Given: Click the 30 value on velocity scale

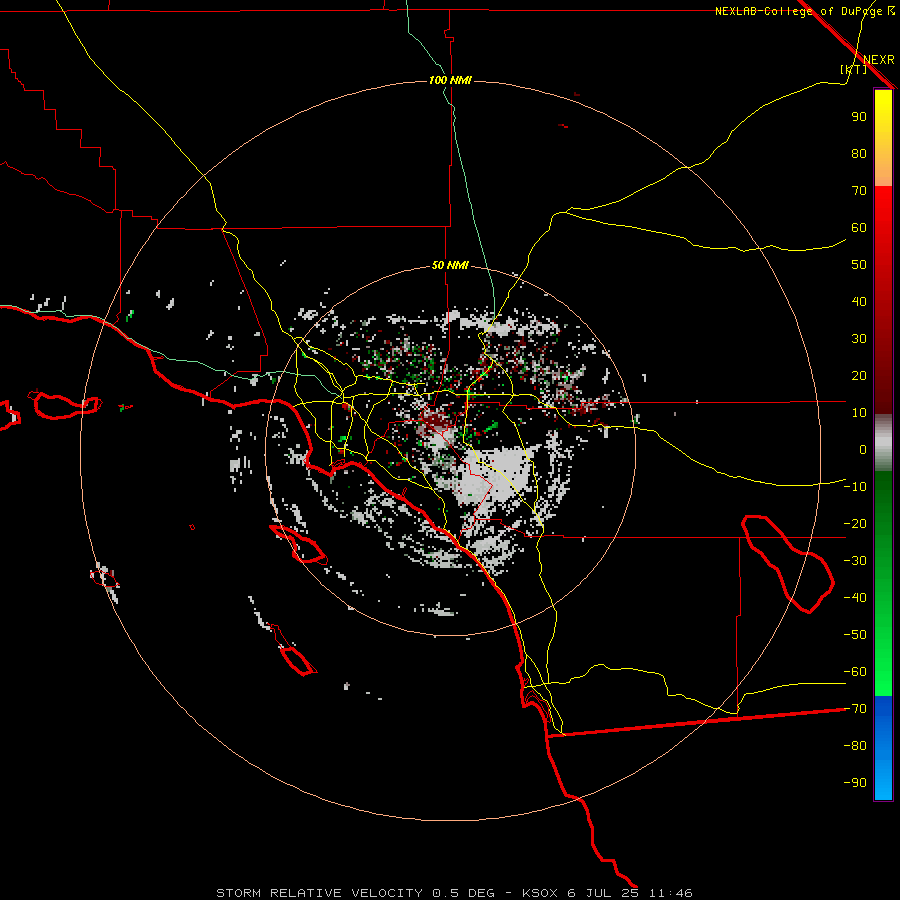Looking at the screenshot, I should pos(859,339).
